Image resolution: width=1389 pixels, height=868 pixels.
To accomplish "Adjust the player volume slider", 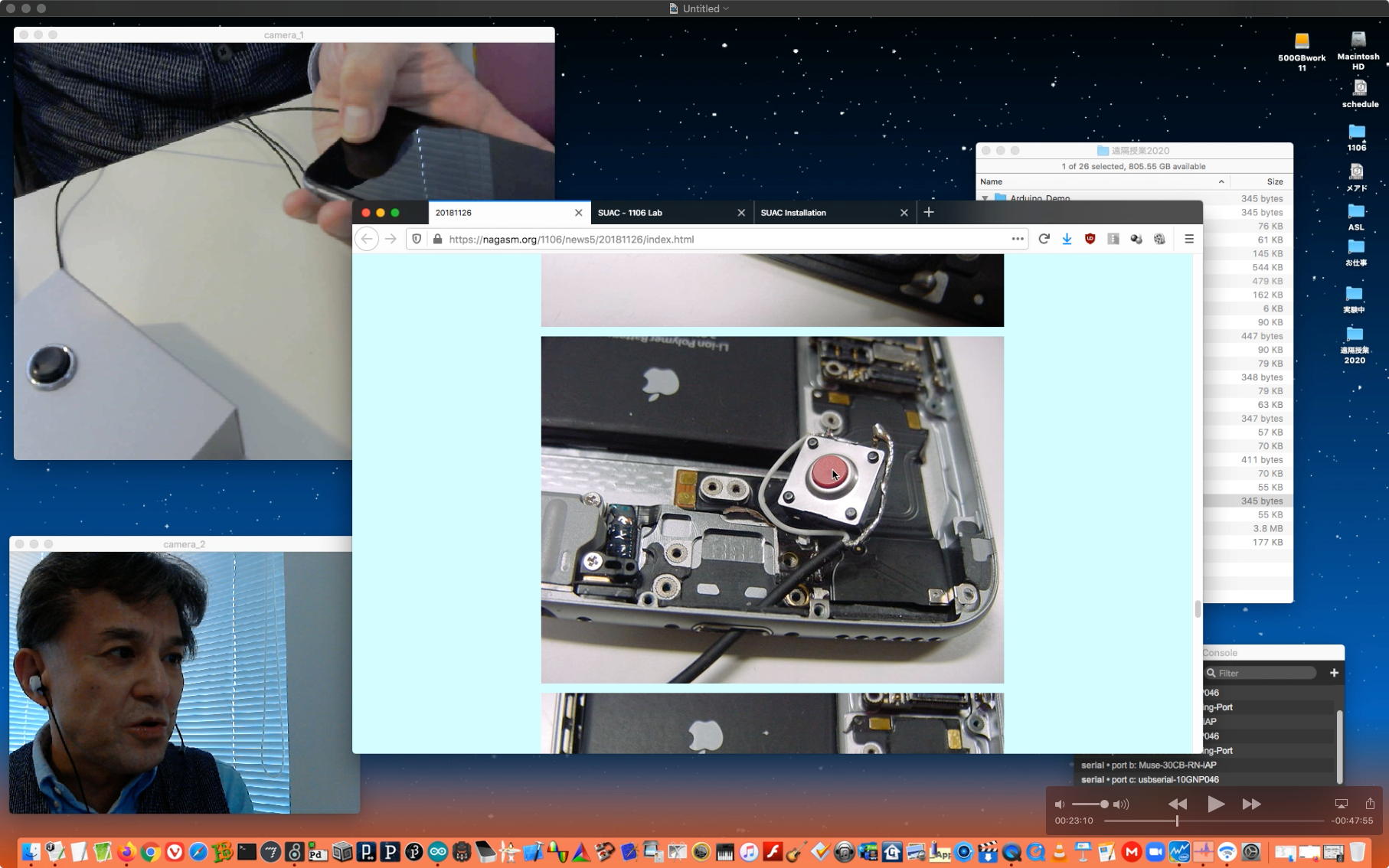I will coord(1090,804).
